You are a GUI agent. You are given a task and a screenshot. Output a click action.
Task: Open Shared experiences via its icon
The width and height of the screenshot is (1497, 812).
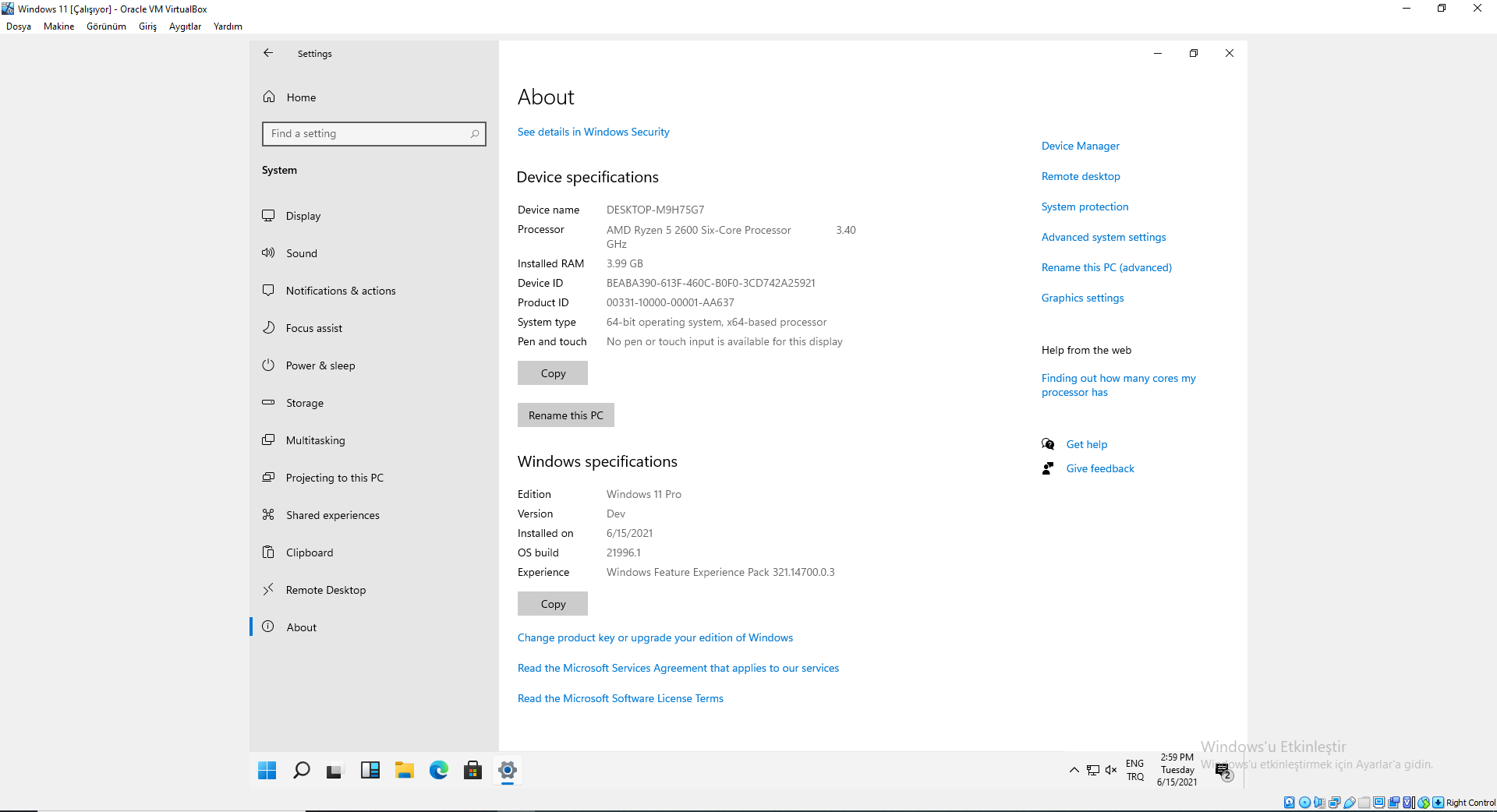tap(268, 514)
